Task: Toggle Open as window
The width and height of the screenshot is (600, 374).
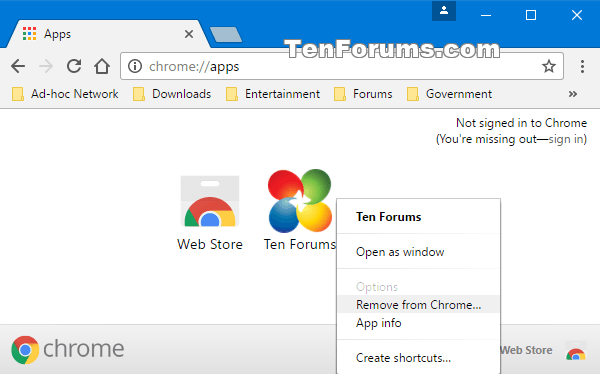Action: pos(419,252)
